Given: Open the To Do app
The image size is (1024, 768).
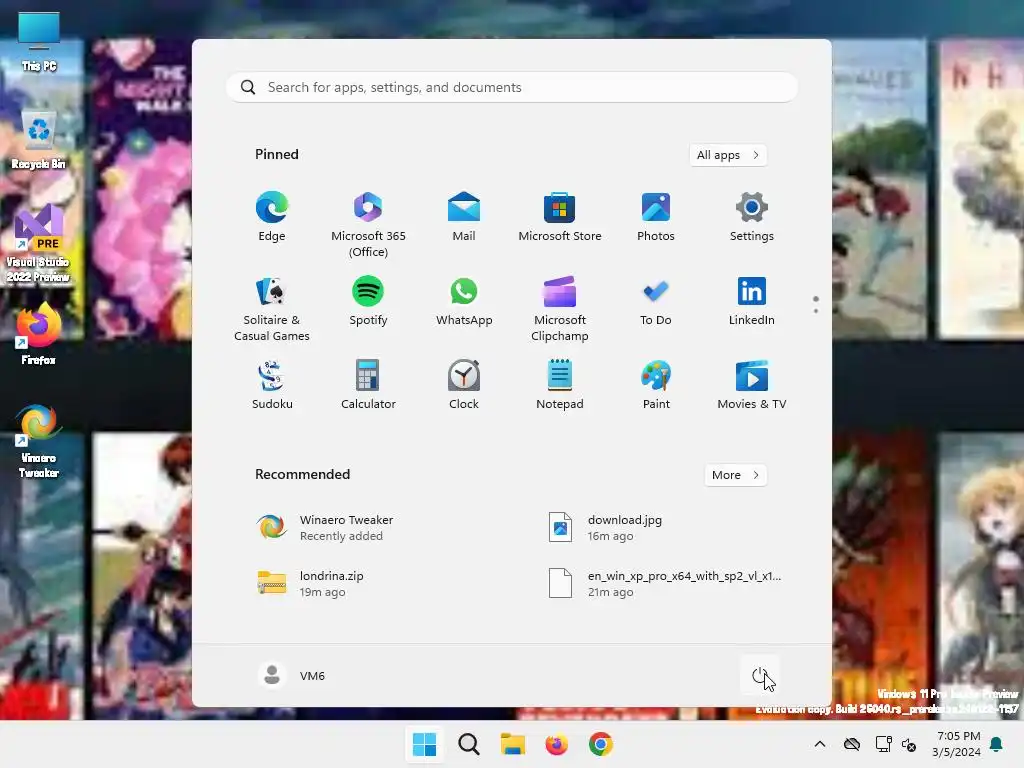Looking at the screenshot, I should click(656, 301).
